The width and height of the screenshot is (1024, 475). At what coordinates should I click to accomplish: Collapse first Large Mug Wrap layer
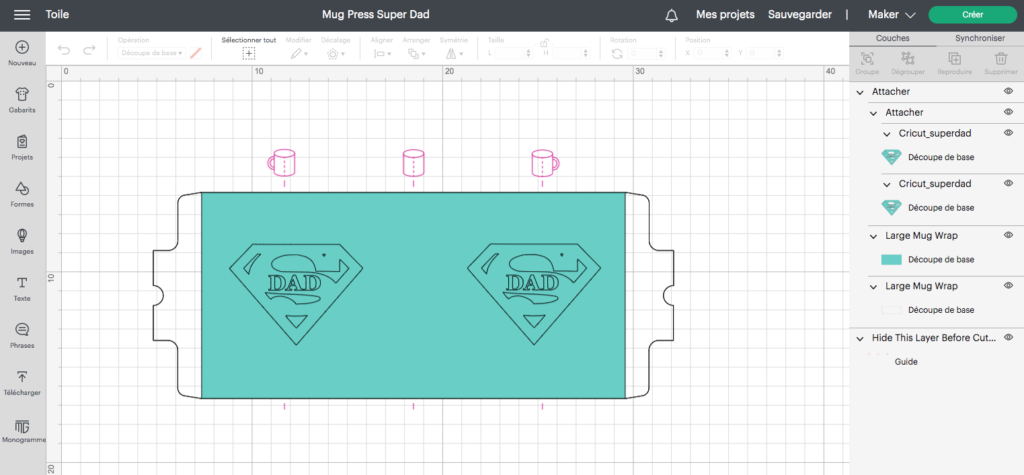(873, 236)
